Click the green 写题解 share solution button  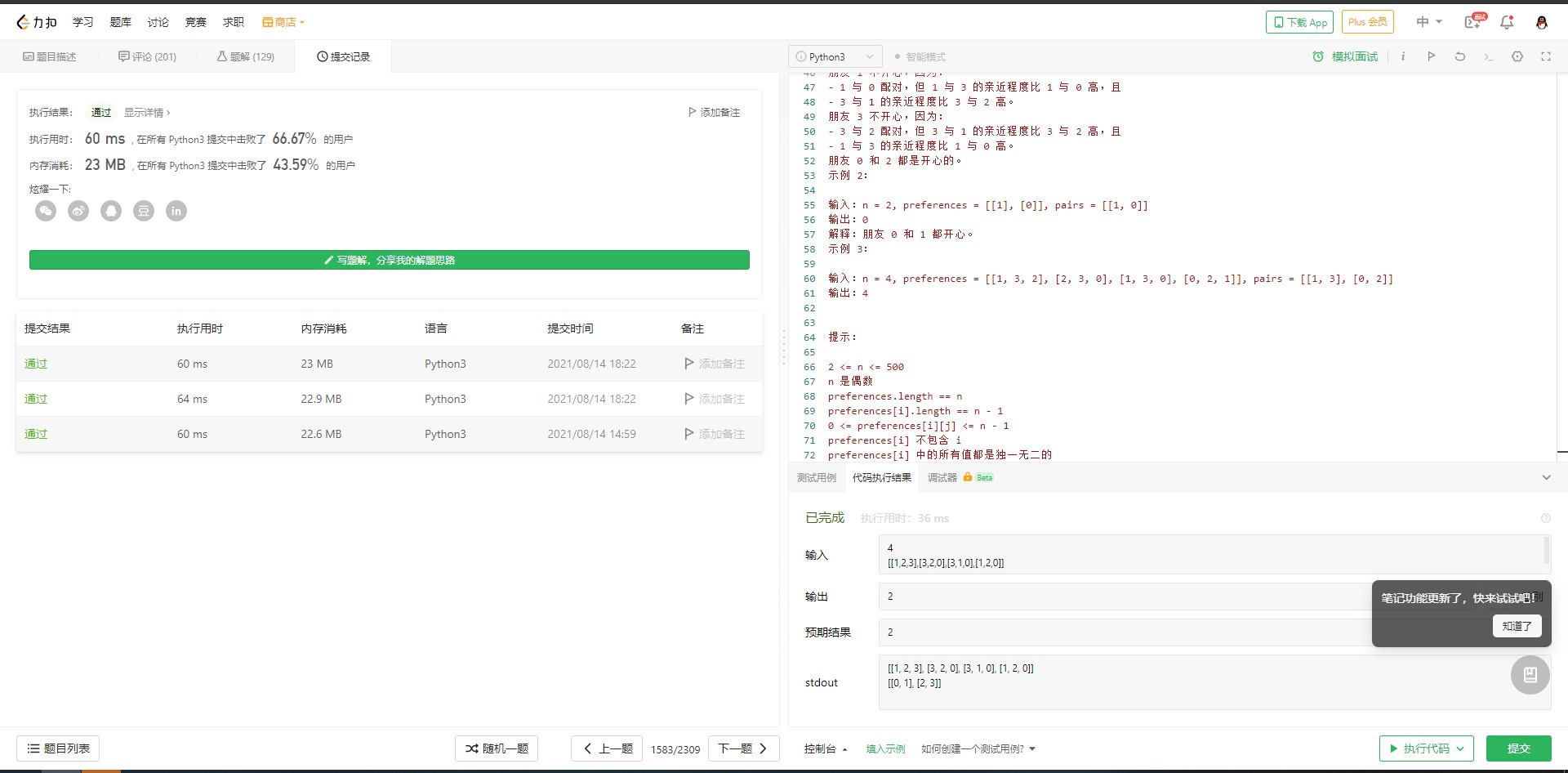[x=390, y=260]
